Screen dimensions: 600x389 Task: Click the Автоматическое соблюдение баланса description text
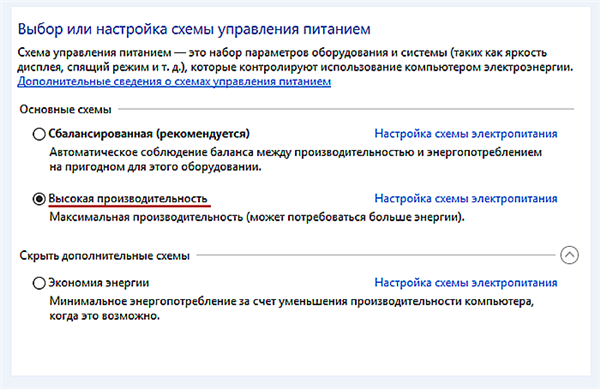(295, 160)
